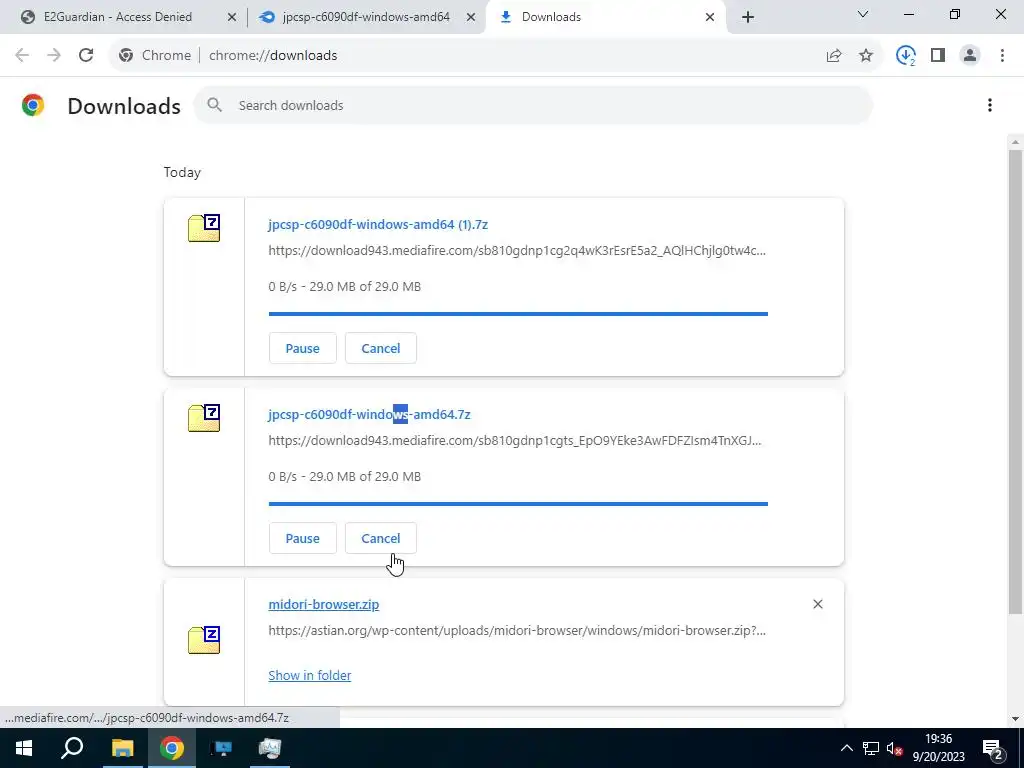Pause the jpcsp-c6090df-windows-amd64 (1).7z download
1024x768 pixels.
[302, 348]
